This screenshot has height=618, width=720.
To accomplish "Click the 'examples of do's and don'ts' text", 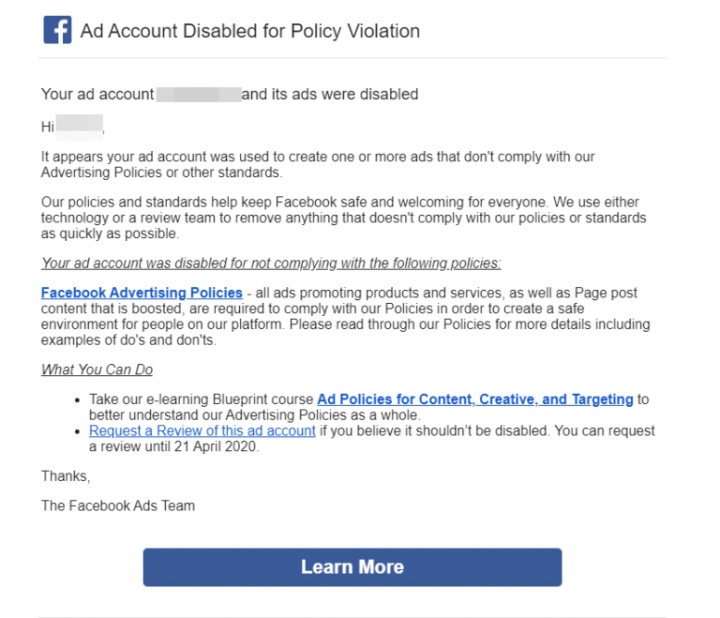I will click(128, 340).
